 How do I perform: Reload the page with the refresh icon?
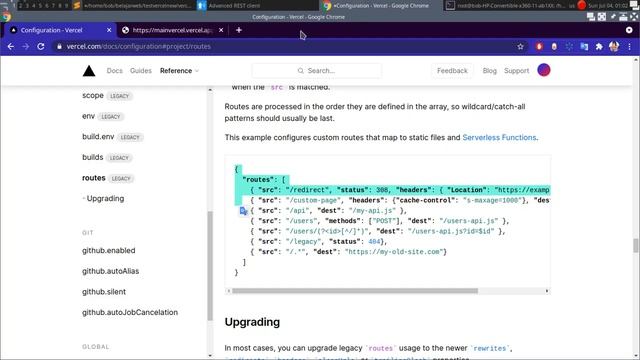(x=41, y=47)
